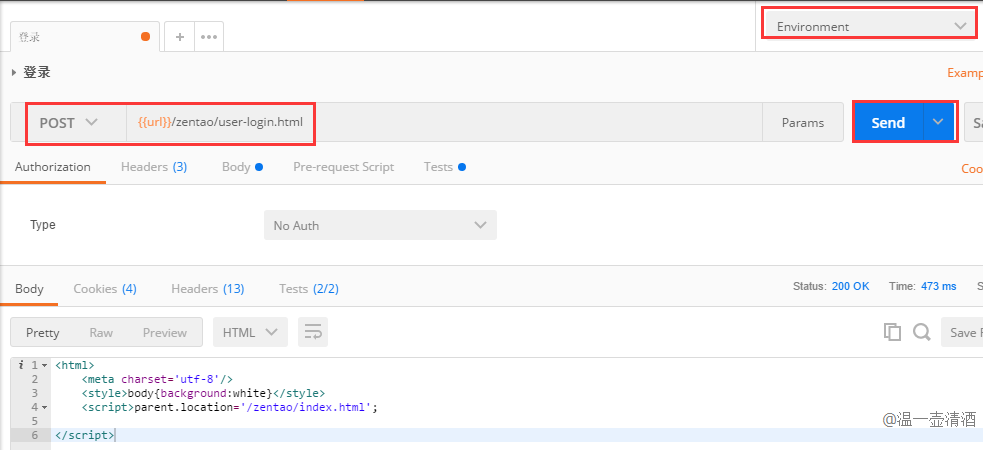Copy the response body to clipboard

point(892,332)
